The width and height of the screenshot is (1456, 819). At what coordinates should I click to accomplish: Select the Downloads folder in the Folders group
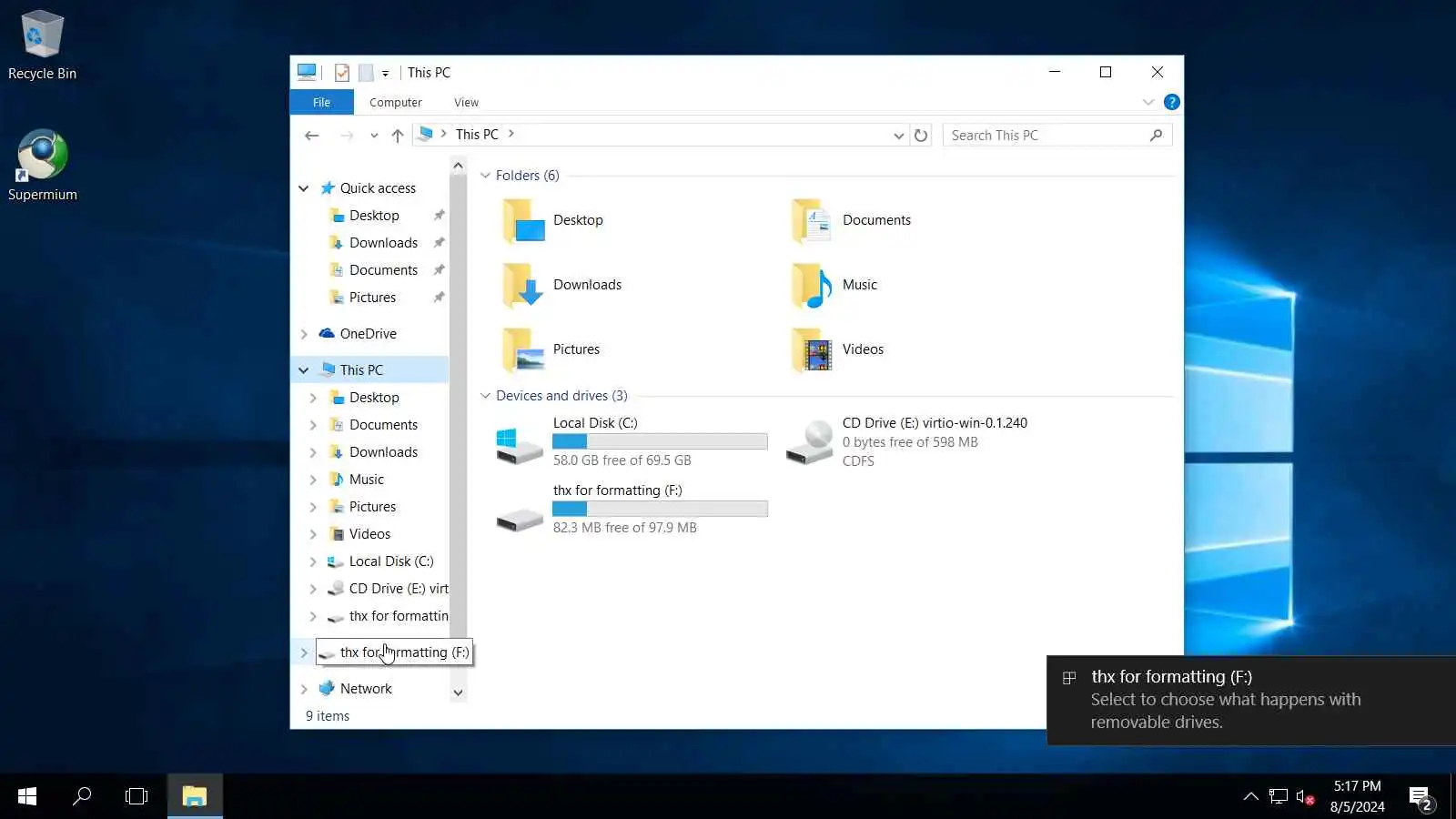click(x=561, y=285)
